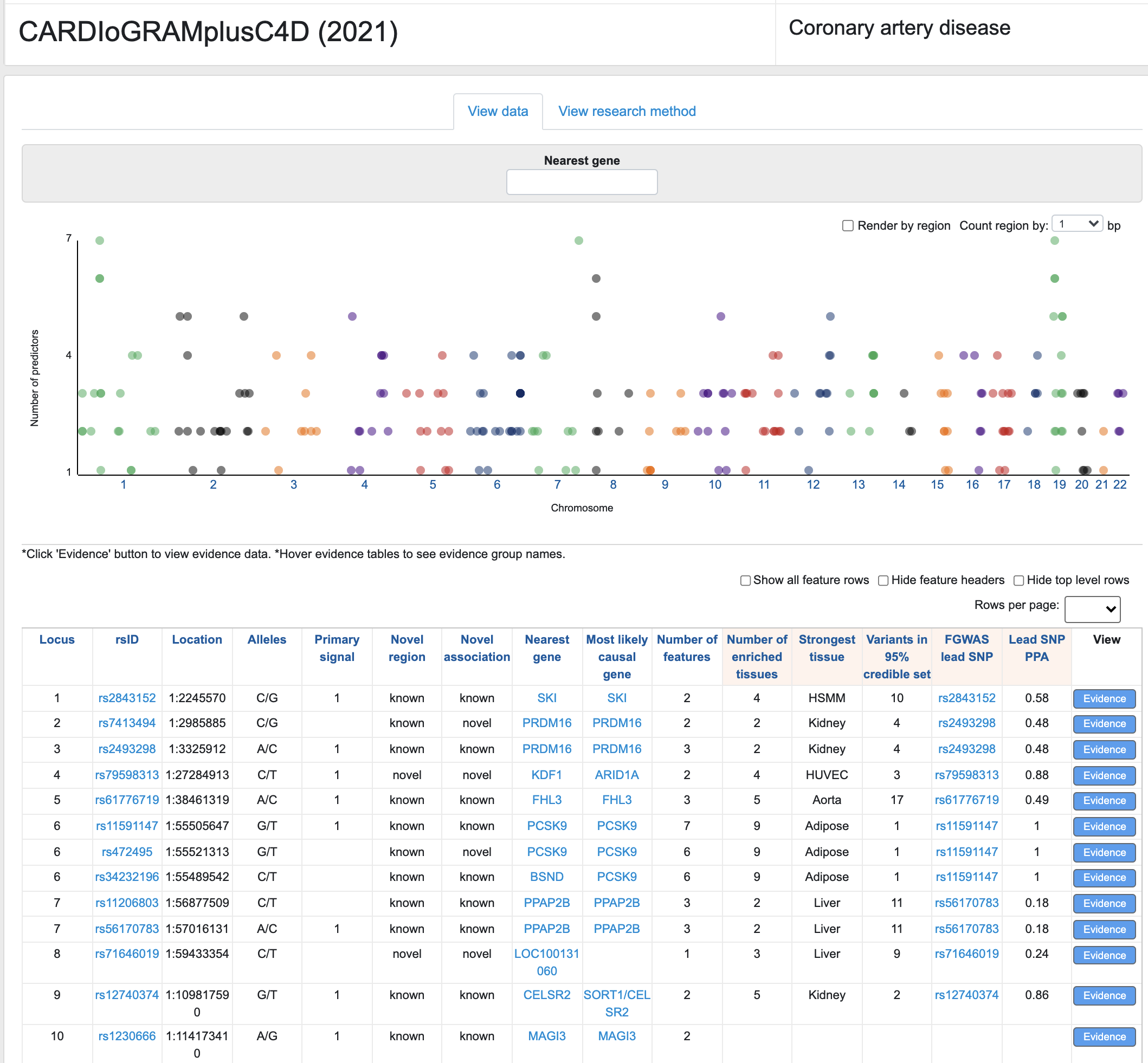Click FGWAS lead SNP rs56170783 in locus 7 first row
This screenshot has height=1063, width=1148.
point(967,903)
